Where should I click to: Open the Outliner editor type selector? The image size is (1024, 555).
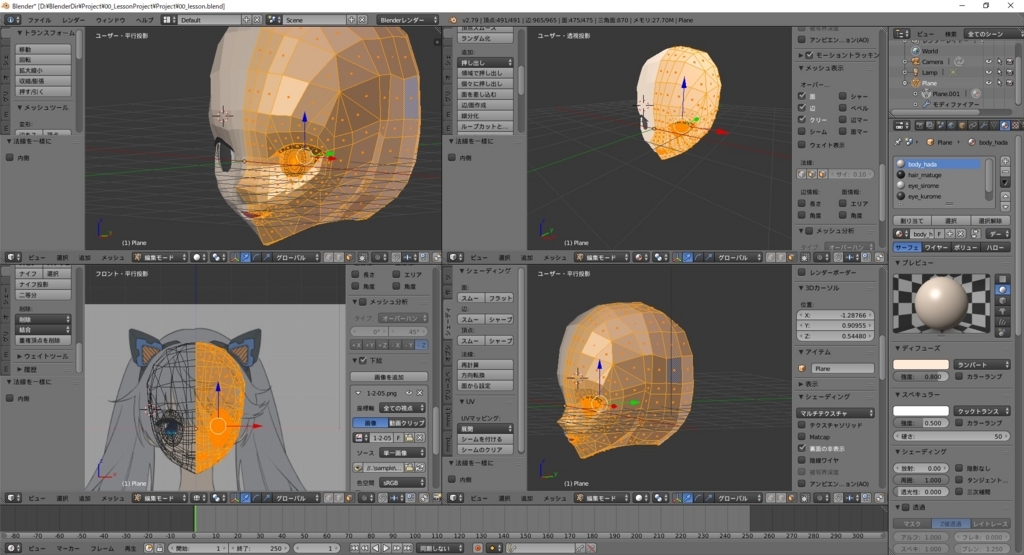[903, 33]
